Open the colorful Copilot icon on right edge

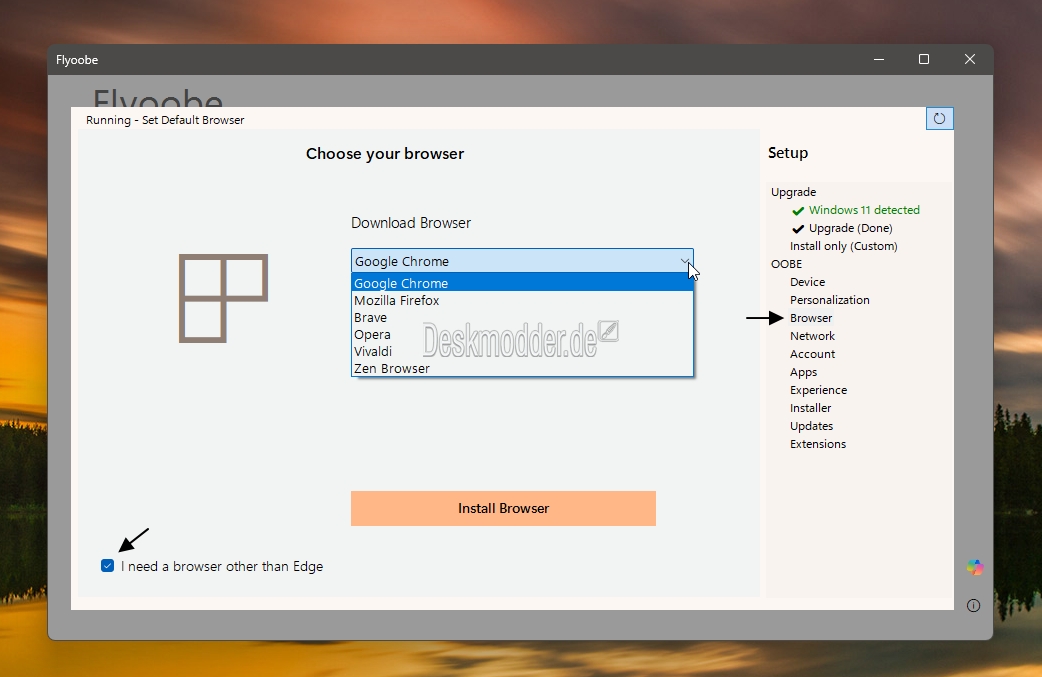click(975, 567)
